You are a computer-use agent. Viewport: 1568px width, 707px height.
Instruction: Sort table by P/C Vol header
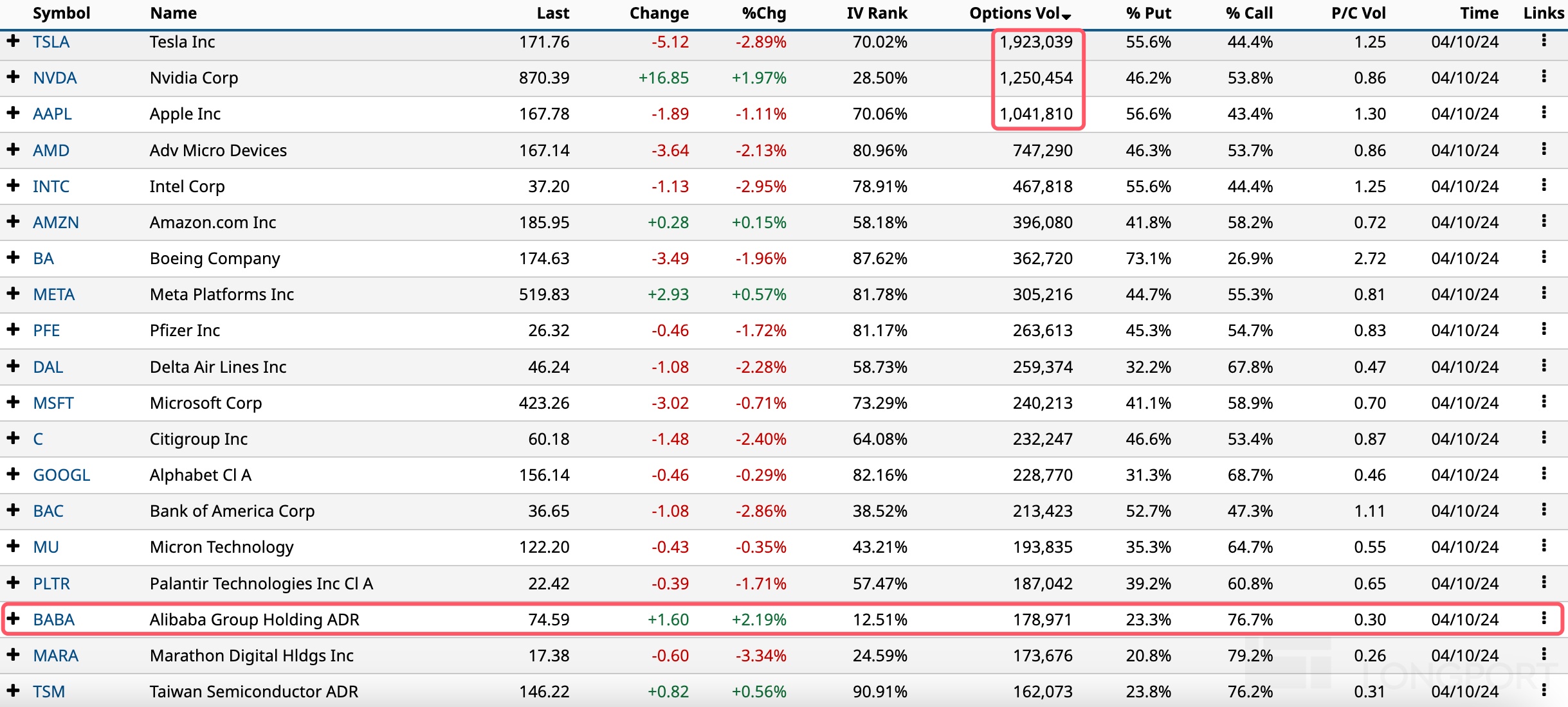pos(1358,13)
